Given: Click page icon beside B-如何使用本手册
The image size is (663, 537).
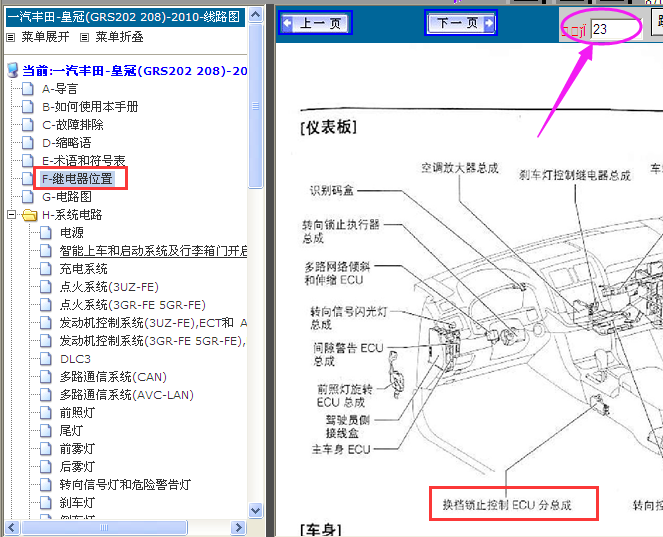Looking at the screenshot, I should (x=27, y=107).
